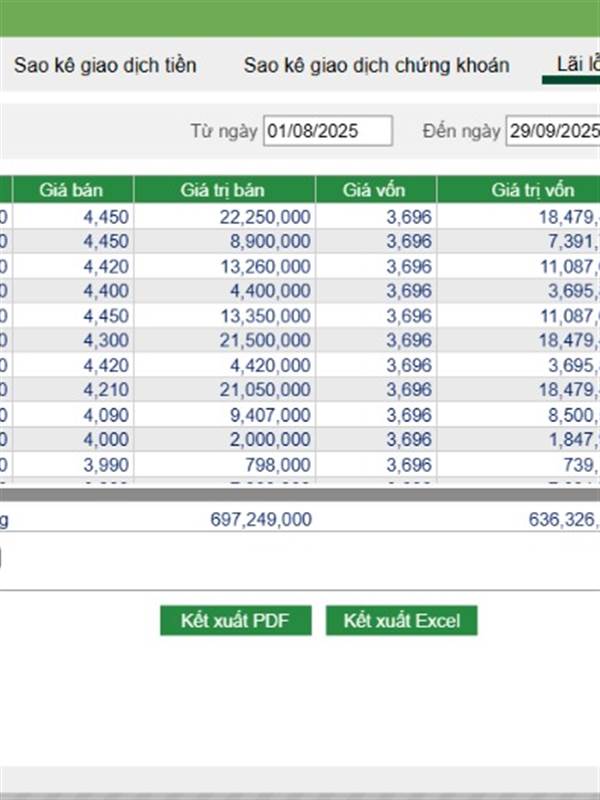Sort by the Giá bán column header
The width and height of the screenshot is (600, 800).
(72, 190)
